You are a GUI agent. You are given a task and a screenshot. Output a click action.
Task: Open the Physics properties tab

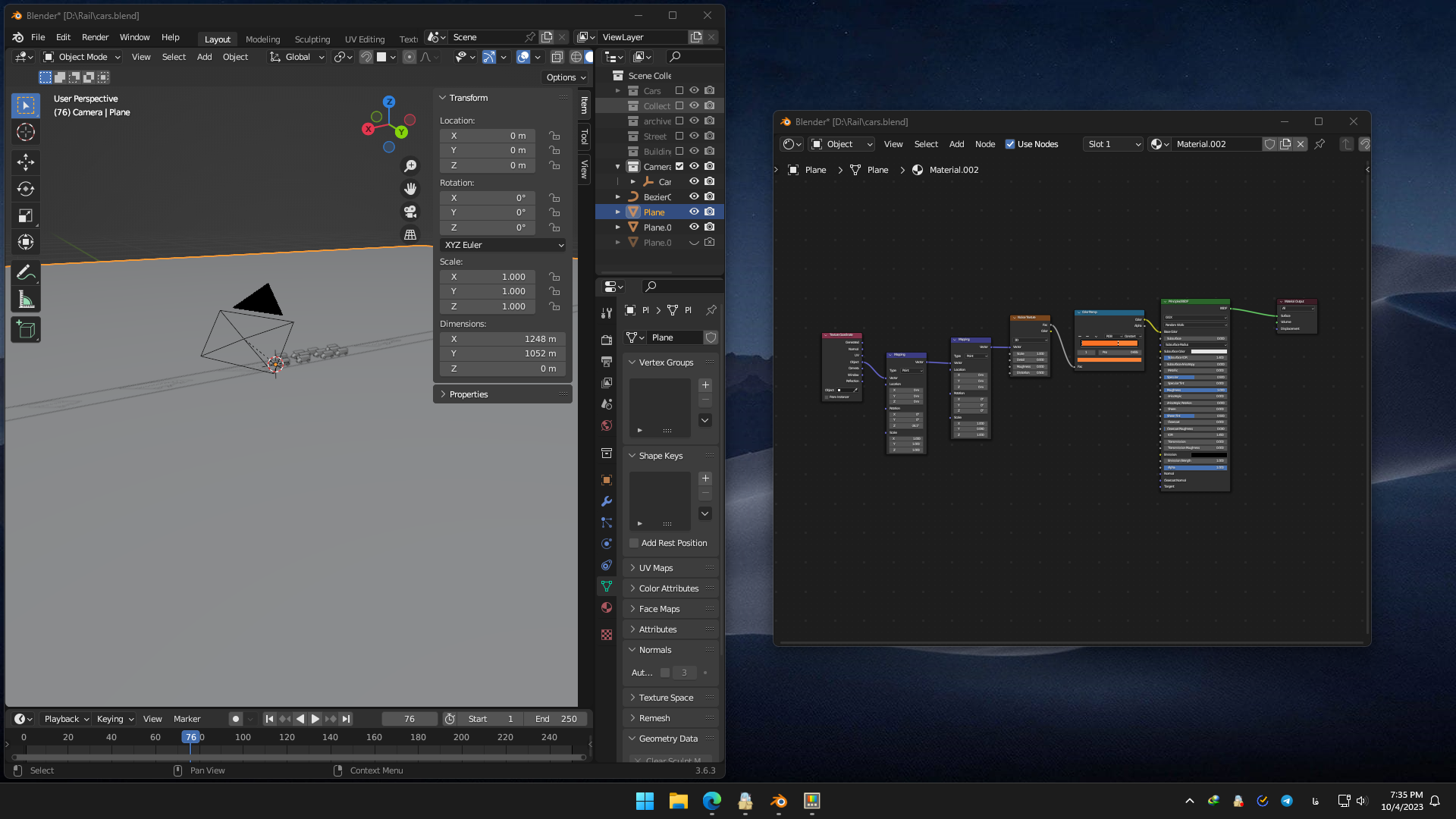pos(606,544)
